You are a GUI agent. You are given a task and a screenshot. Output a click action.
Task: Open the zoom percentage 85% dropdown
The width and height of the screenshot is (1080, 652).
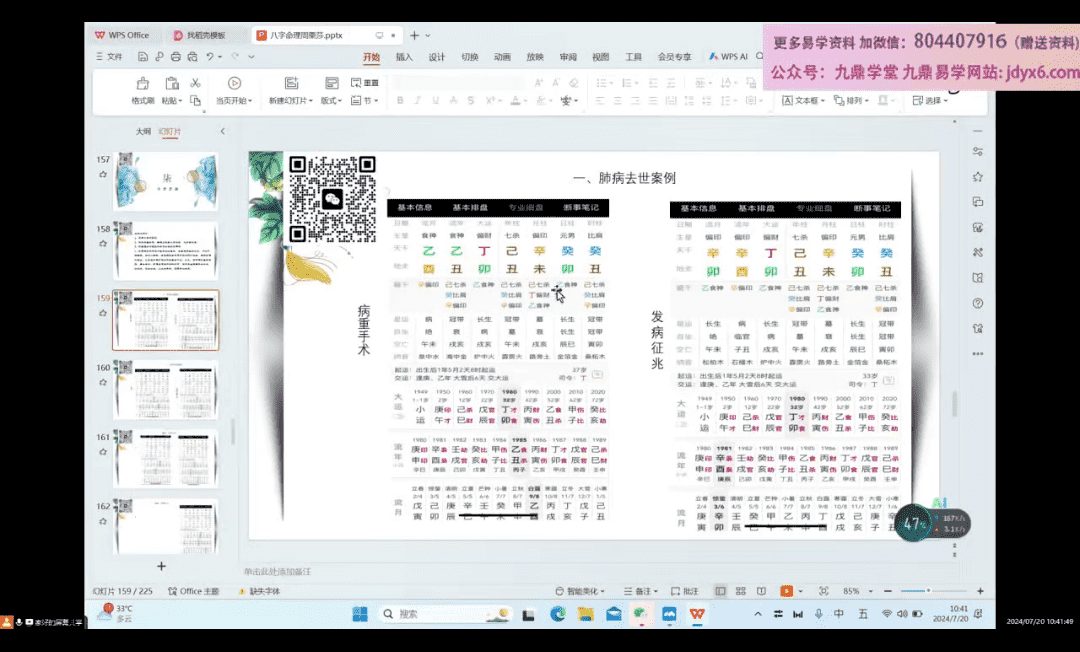(x=855, y=591)
